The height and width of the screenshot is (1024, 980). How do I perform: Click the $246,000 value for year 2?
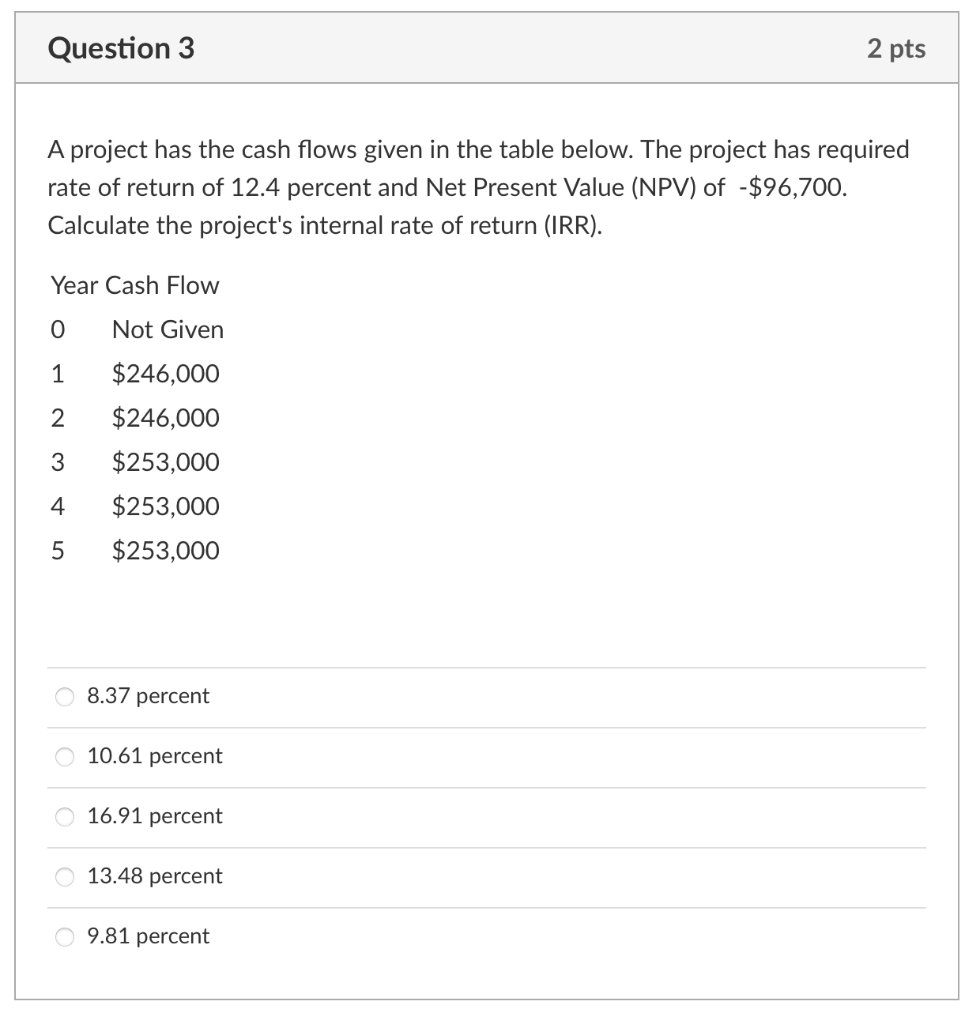pos(165,417)
